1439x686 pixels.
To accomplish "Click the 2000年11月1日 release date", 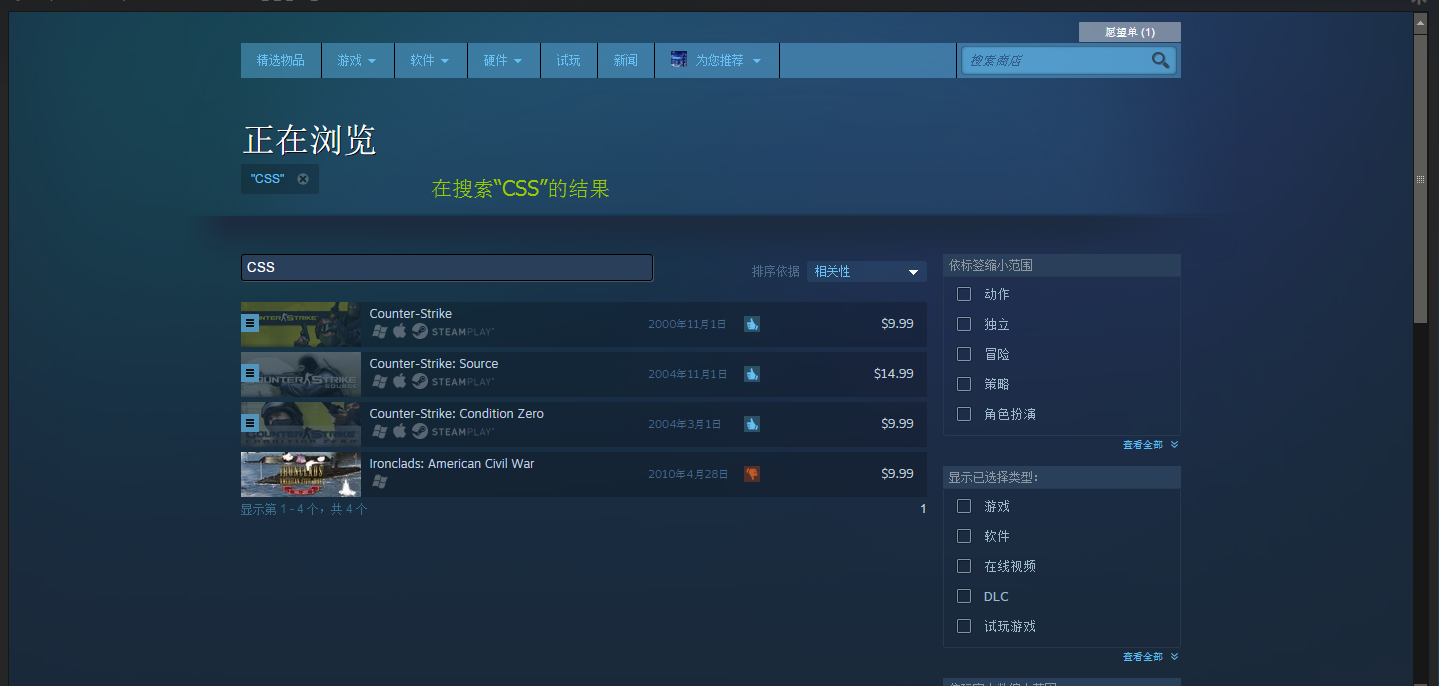I will click(x=688, y=324).
